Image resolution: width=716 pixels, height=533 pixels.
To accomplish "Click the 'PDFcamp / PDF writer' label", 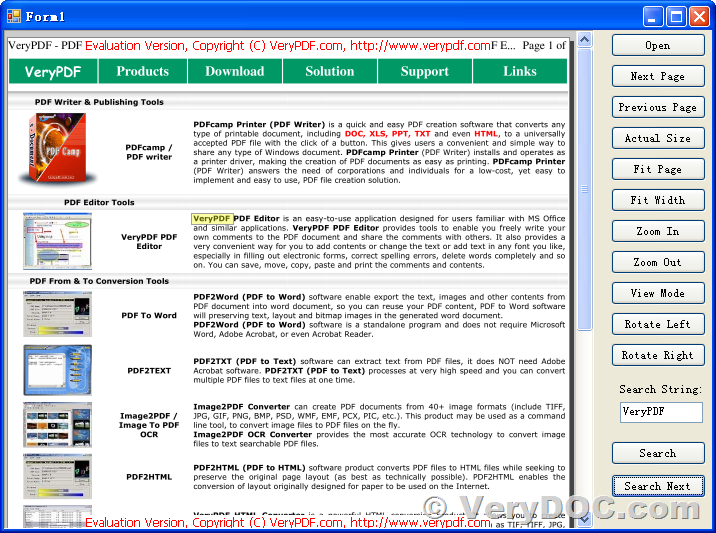I will tap(149, 152).
